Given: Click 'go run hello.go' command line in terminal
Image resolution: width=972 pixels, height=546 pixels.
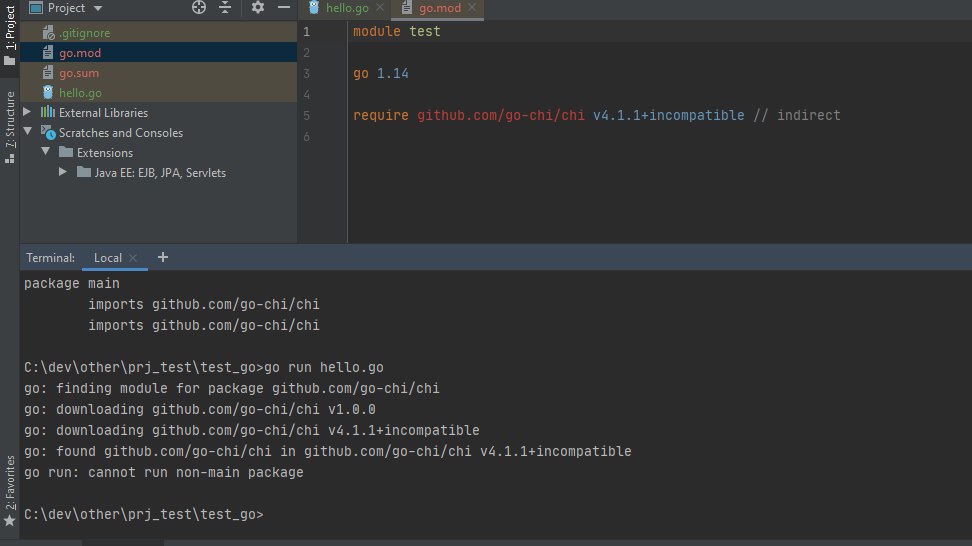Looking at the screenshot, I should click(204, 368).
